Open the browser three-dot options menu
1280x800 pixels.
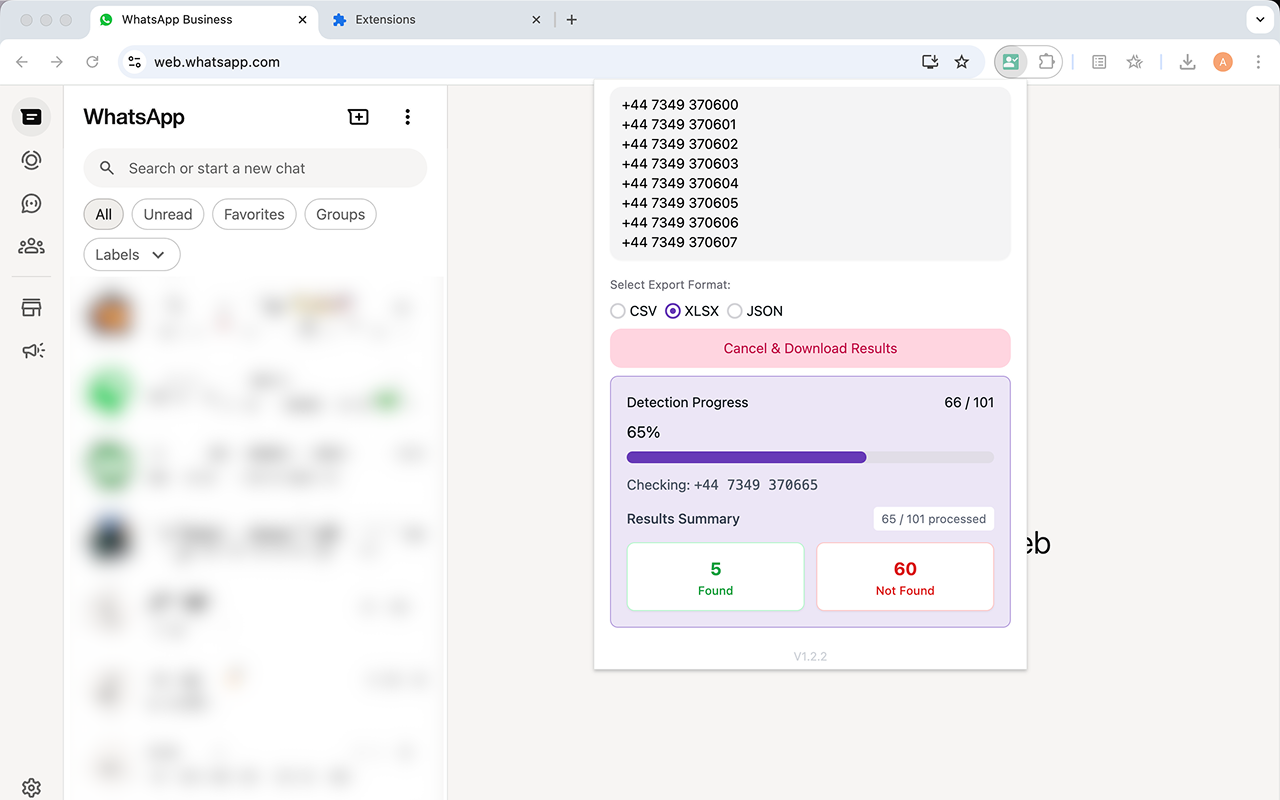1258,61
